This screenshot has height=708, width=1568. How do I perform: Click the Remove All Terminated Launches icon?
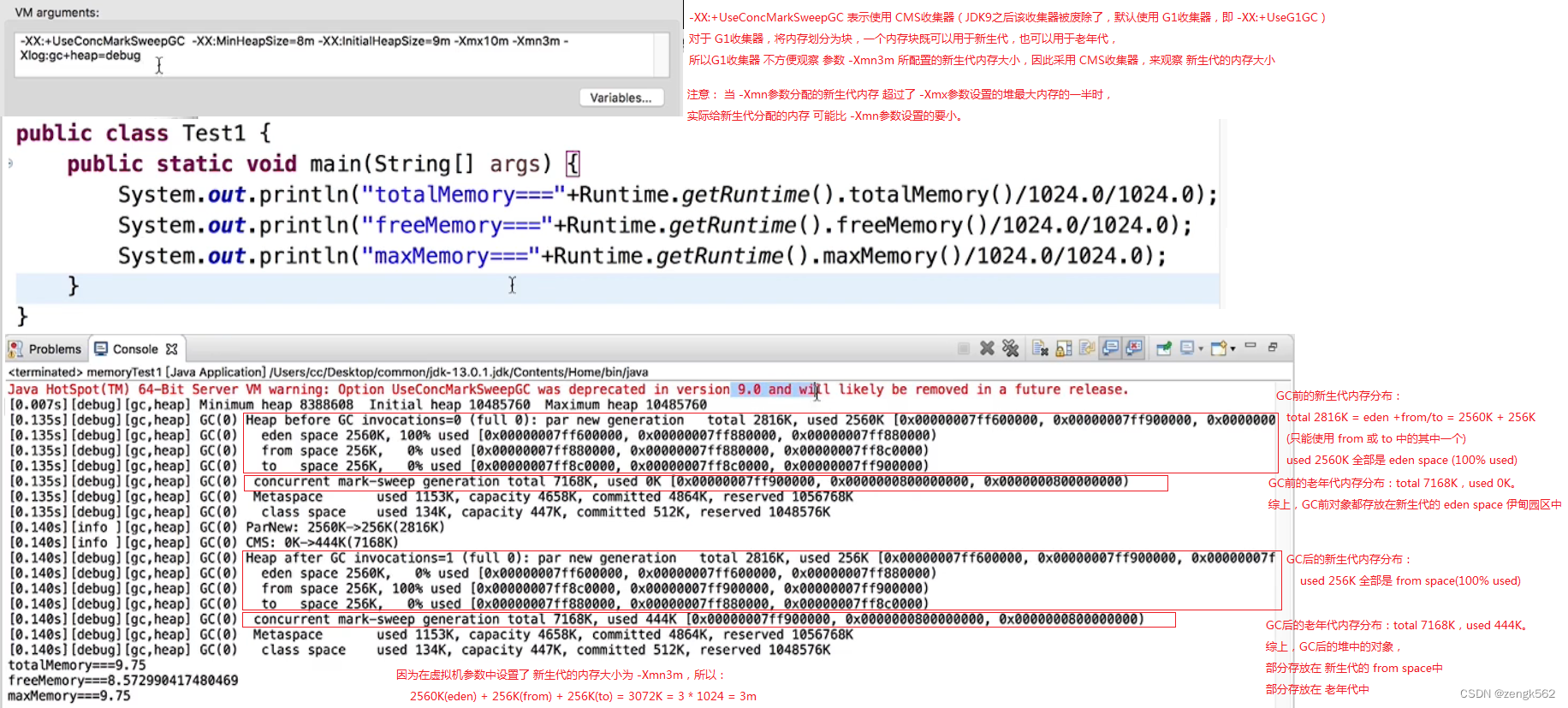tap(1011, 348)
